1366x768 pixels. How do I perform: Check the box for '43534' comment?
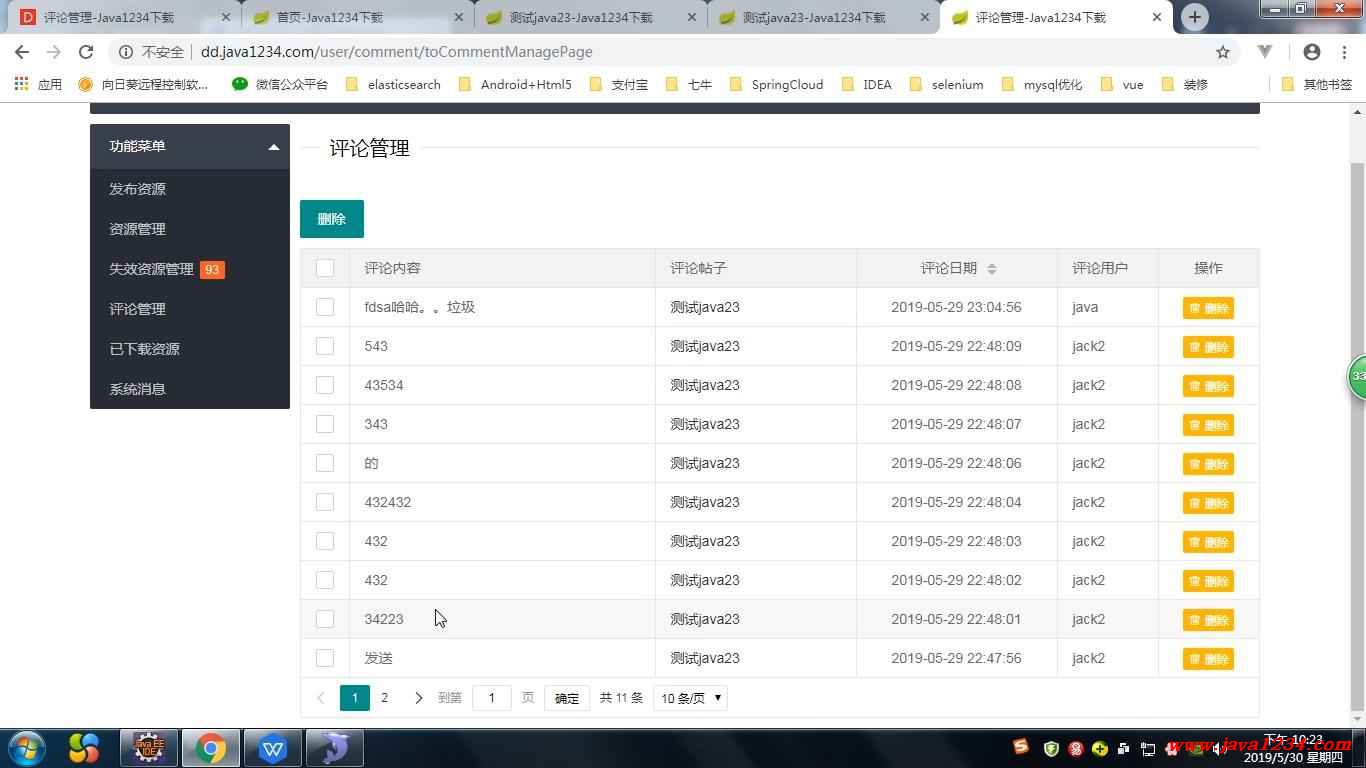[325, 385]
